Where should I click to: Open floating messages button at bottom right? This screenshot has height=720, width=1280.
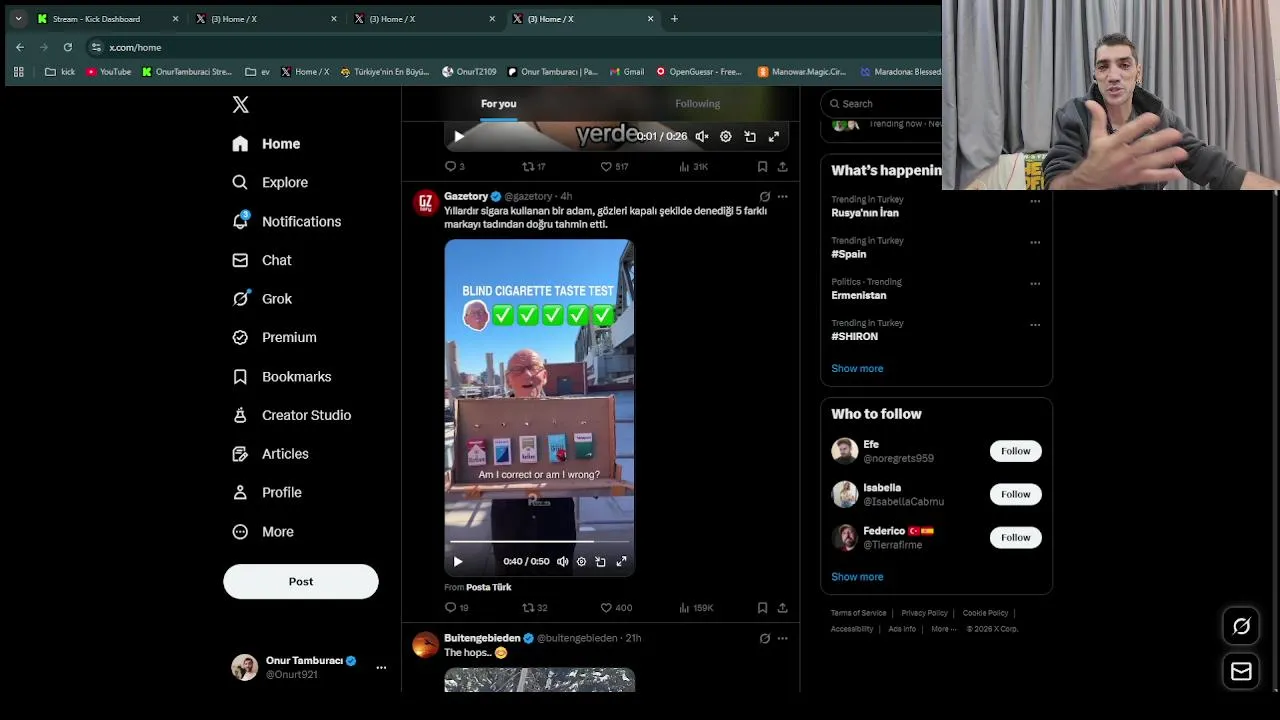click(x=1241, y=672)
